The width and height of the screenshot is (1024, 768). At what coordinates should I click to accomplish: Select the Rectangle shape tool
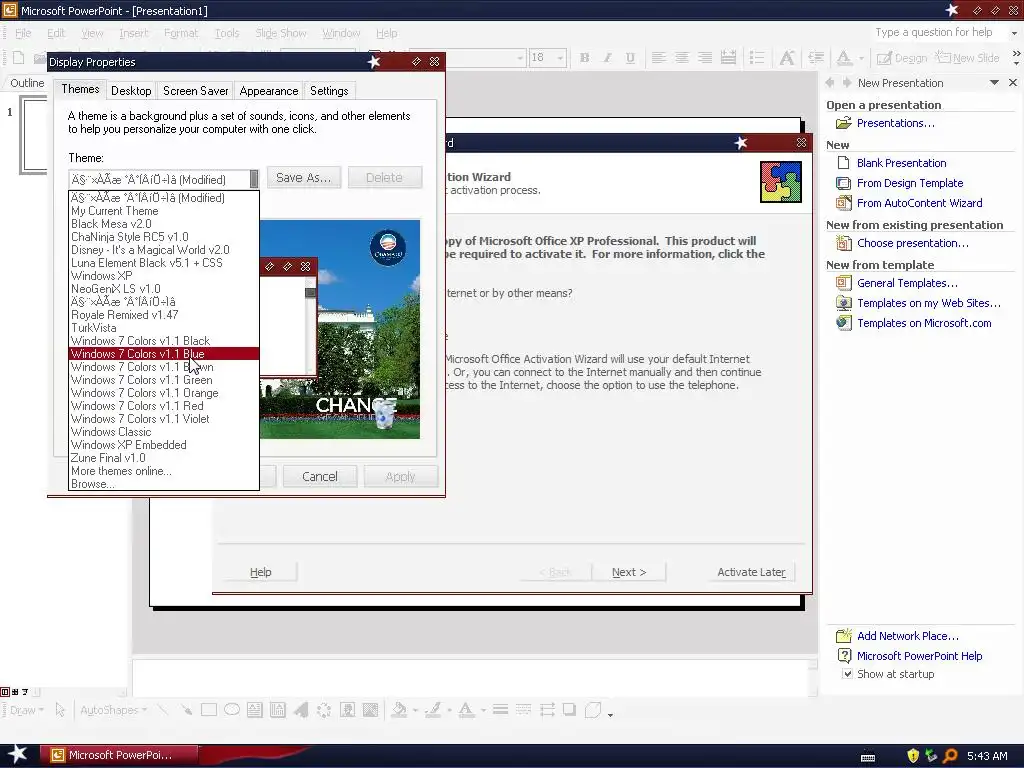209,710
